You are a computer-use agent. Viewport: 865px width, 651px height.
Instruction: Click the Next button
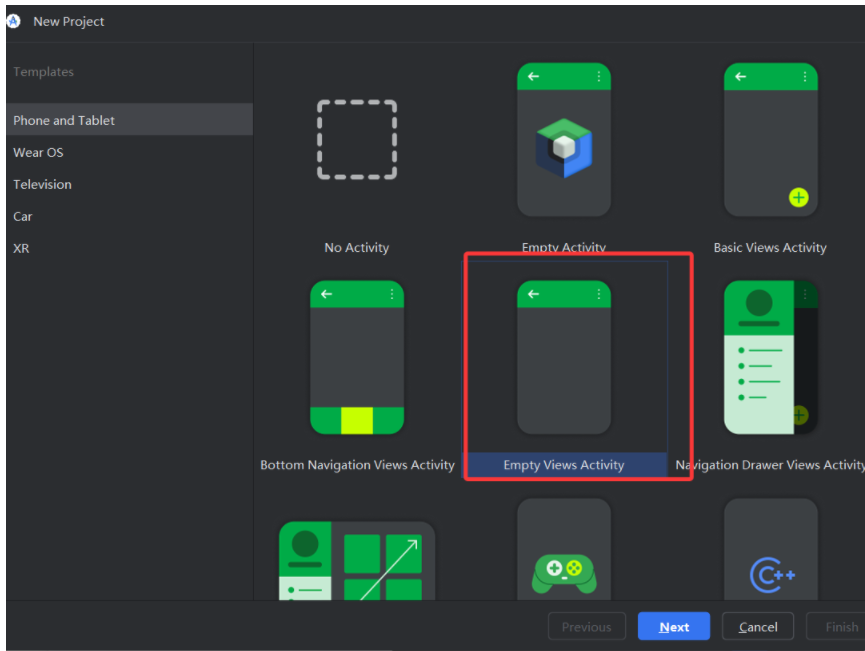click(x=674, y=626)
